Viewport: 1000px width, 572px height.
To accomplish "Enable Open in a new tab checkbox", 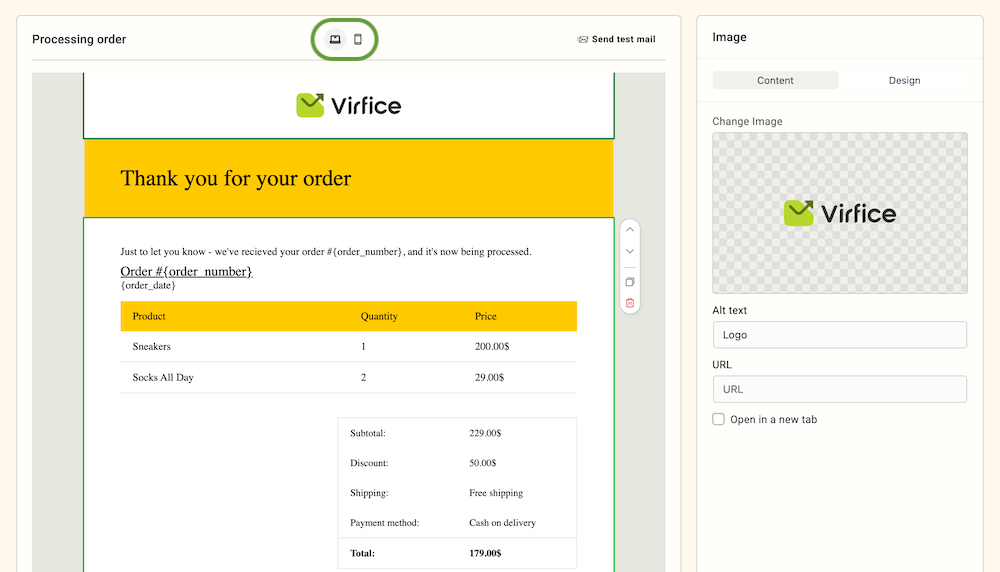I will coord(718,419).
